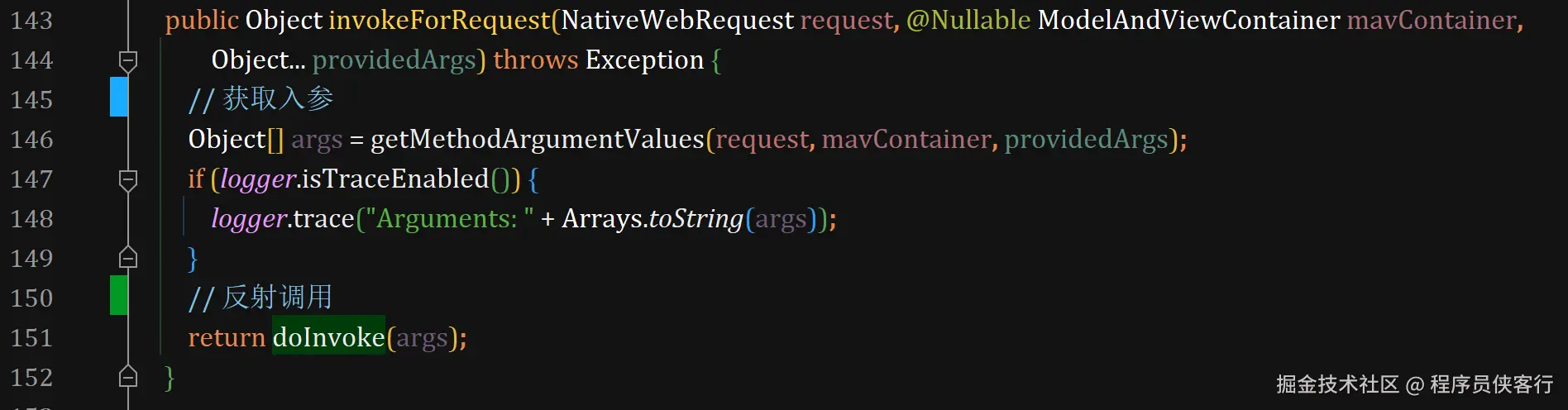This screenshot has height=410, width=1568.
Task: Click line number 146 in the gutter
Action: pos(31,140)
